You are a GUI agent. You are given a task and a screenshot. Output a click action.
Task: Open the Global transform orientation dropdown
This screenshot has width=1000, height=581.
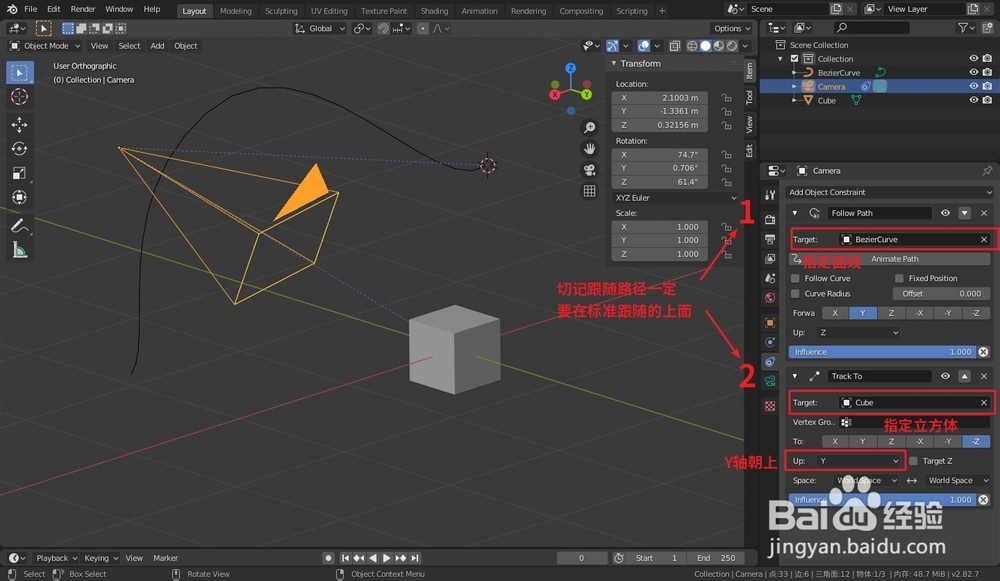pyautogui.click(x=320, y=29)
